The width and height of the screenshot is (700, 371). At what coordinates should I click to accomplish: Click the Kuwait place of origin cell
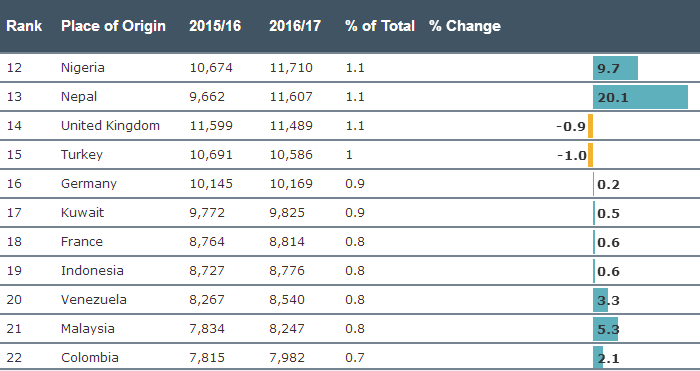[83, 213]
